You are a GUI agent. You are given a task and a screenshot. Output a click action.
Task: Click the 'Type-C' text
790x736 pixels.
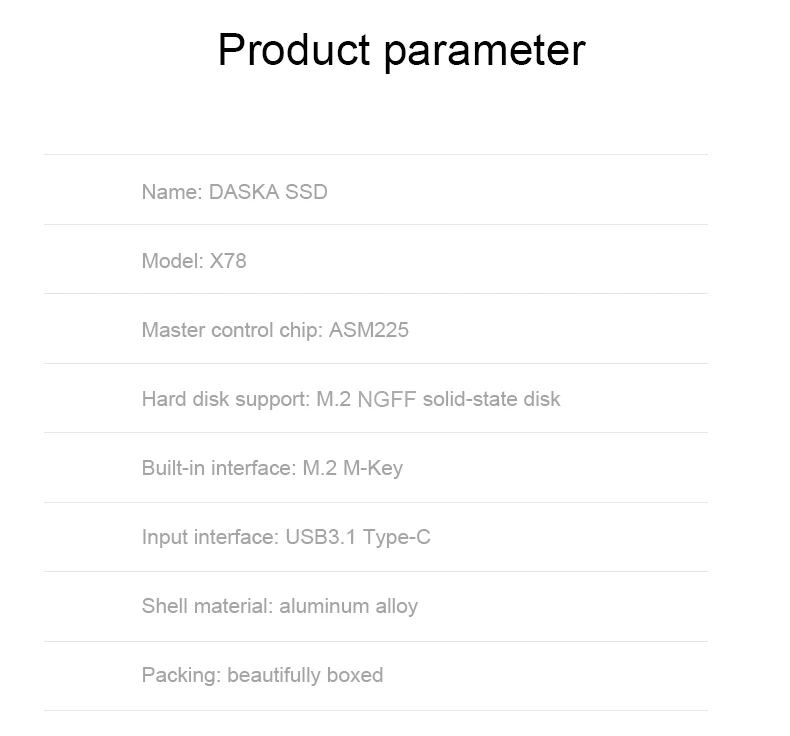[397, 537]
